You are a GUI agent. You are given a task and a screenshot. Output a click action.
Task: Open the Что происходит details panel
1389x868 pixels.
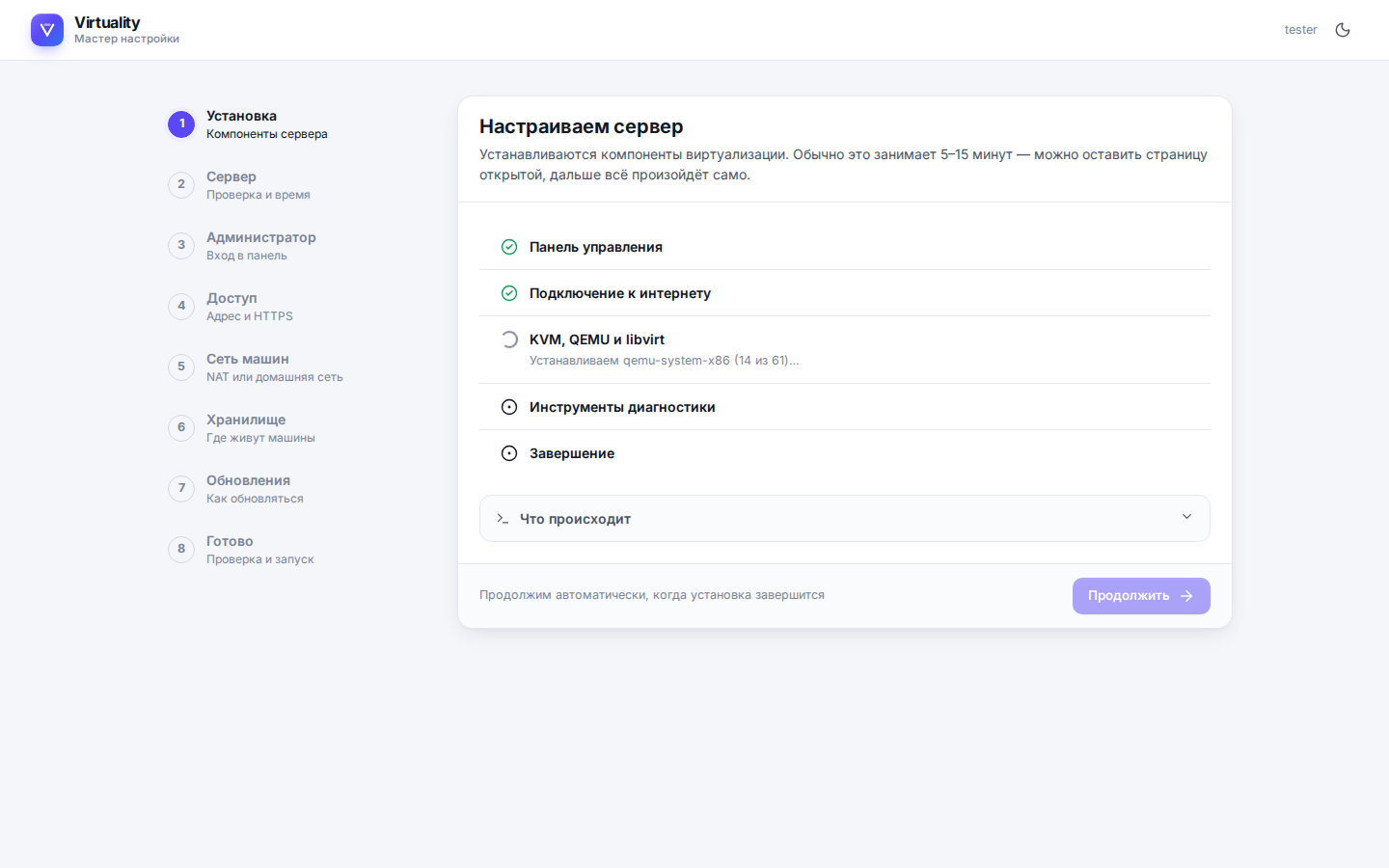(845, 519)
